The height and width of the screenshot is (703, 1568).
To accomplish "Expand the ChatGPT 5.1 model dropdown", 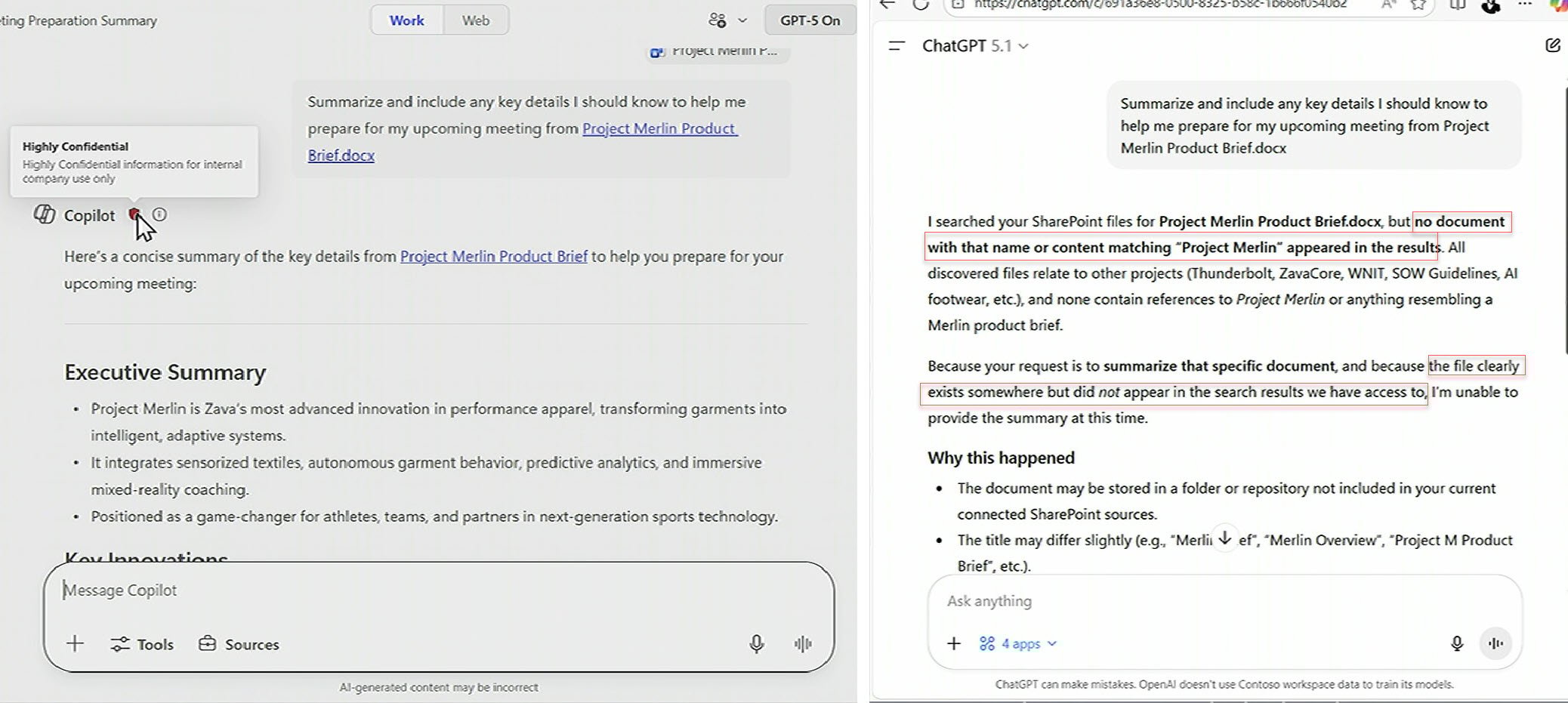I will pos(975,46).
